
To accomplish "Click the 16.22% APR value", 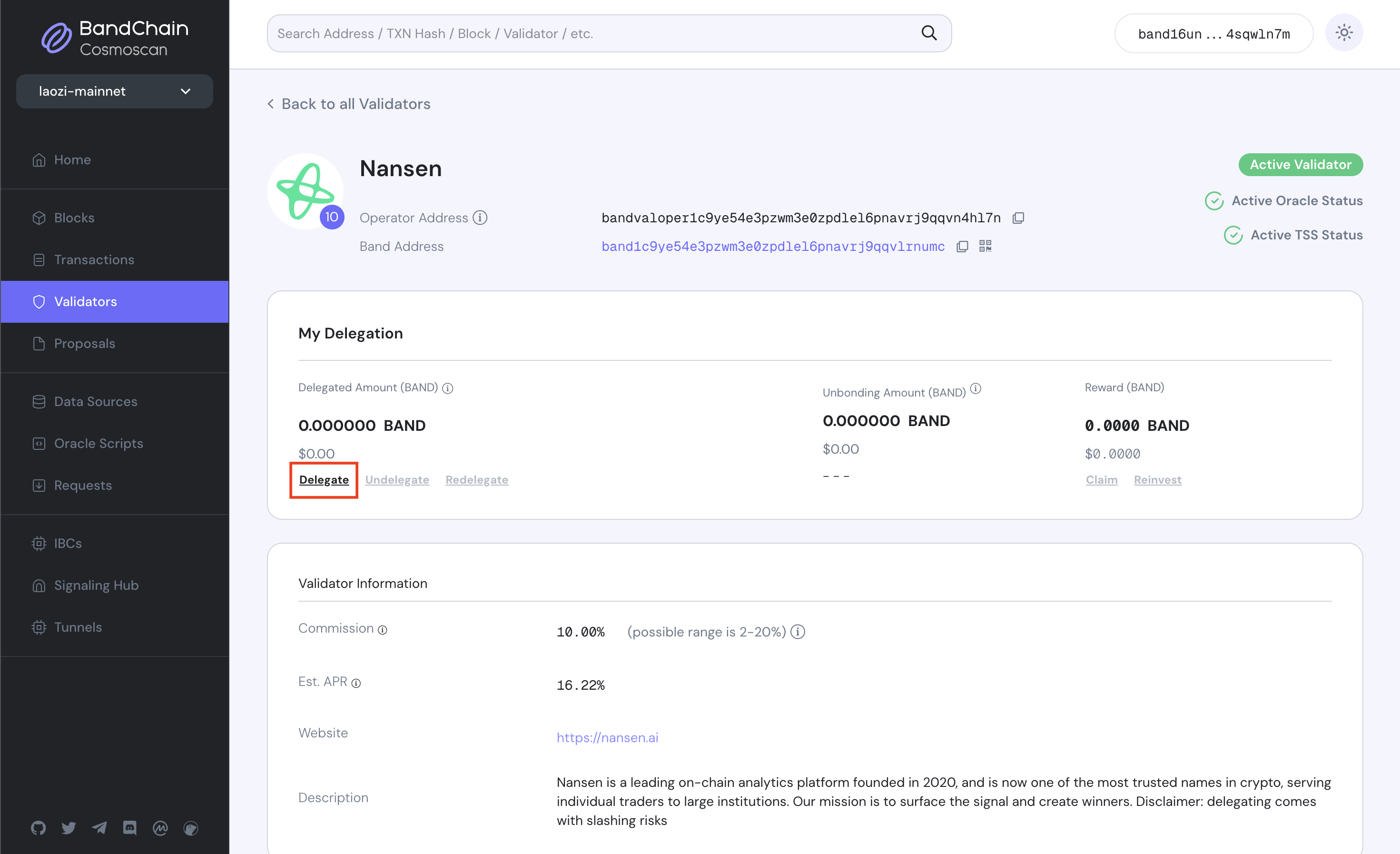I will 581,685.
